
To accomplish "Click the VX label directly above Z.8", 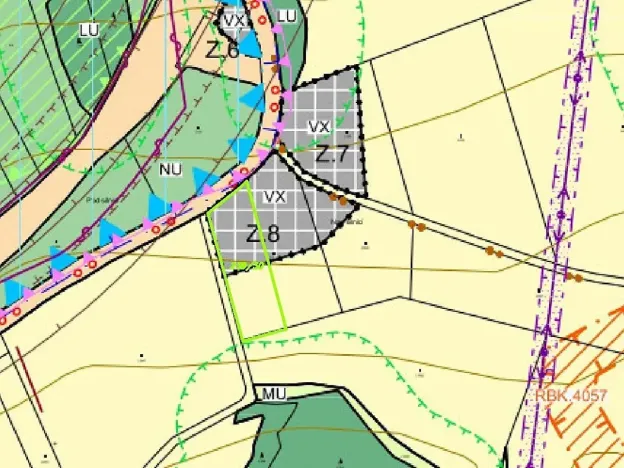I will [x=275, y=197].
